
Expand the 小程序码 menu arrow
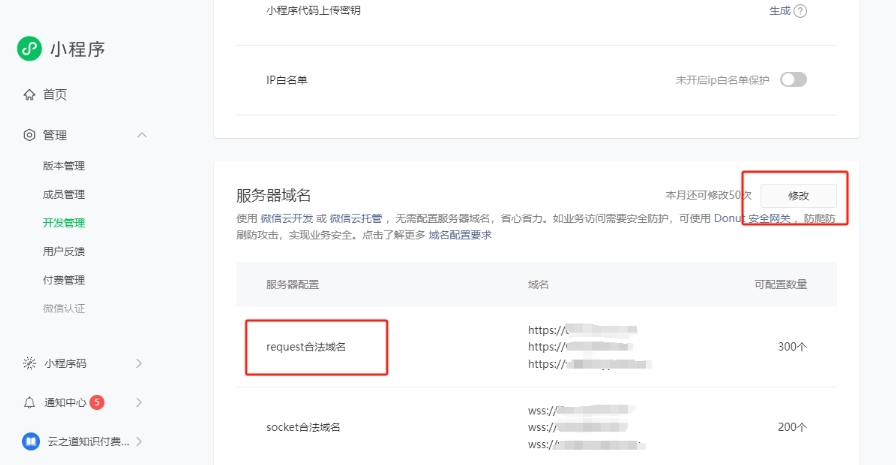coord(139,363)
